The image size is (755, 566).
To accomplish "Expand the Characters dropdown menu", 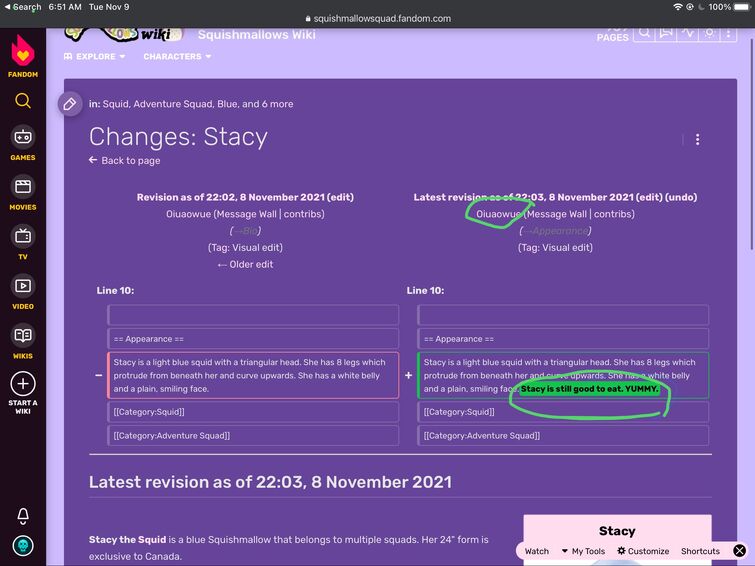I will pyautogui.click(x=177, y=56).
